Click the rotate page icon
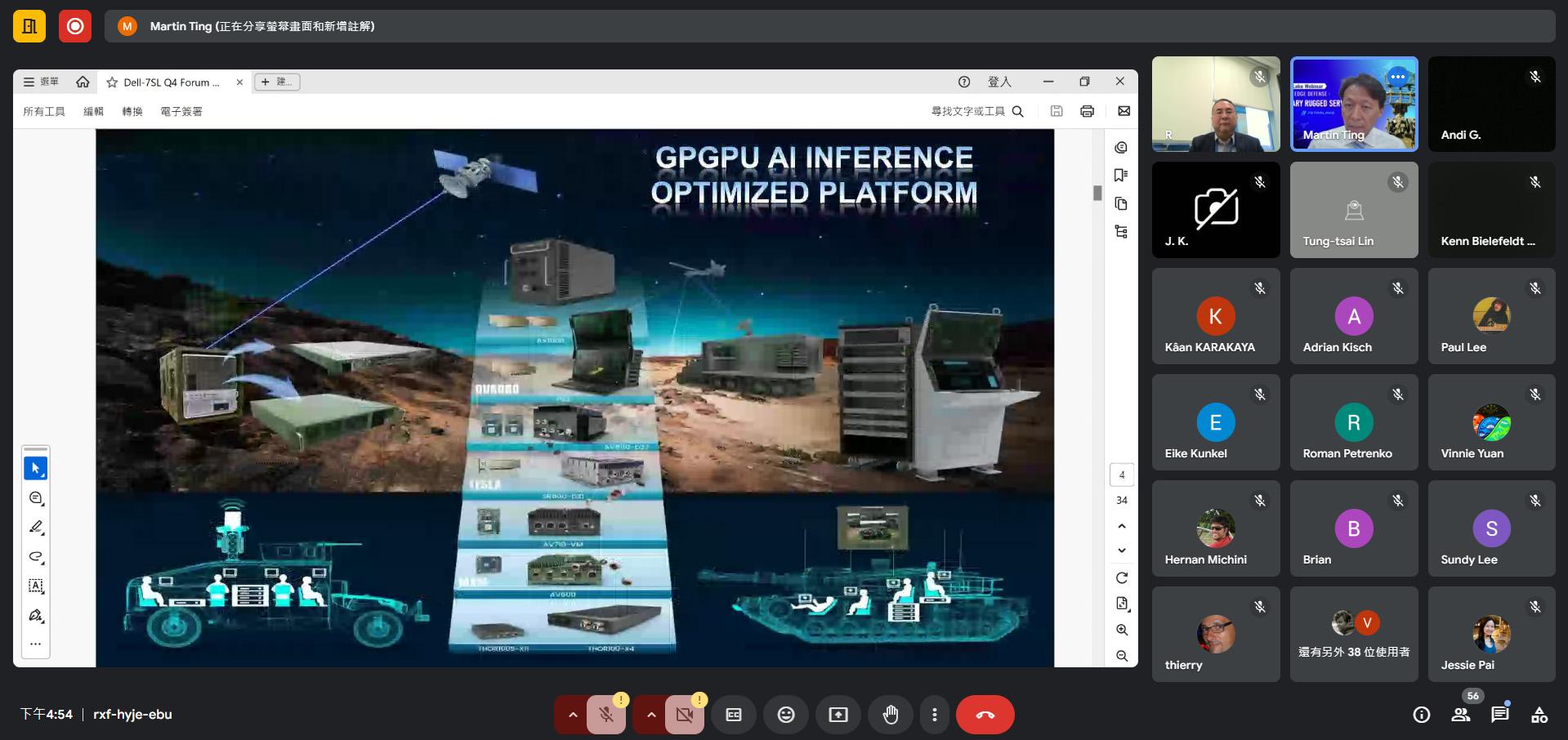The height and width of the screenshot is (740, 1568). (x=1122, y=577)
